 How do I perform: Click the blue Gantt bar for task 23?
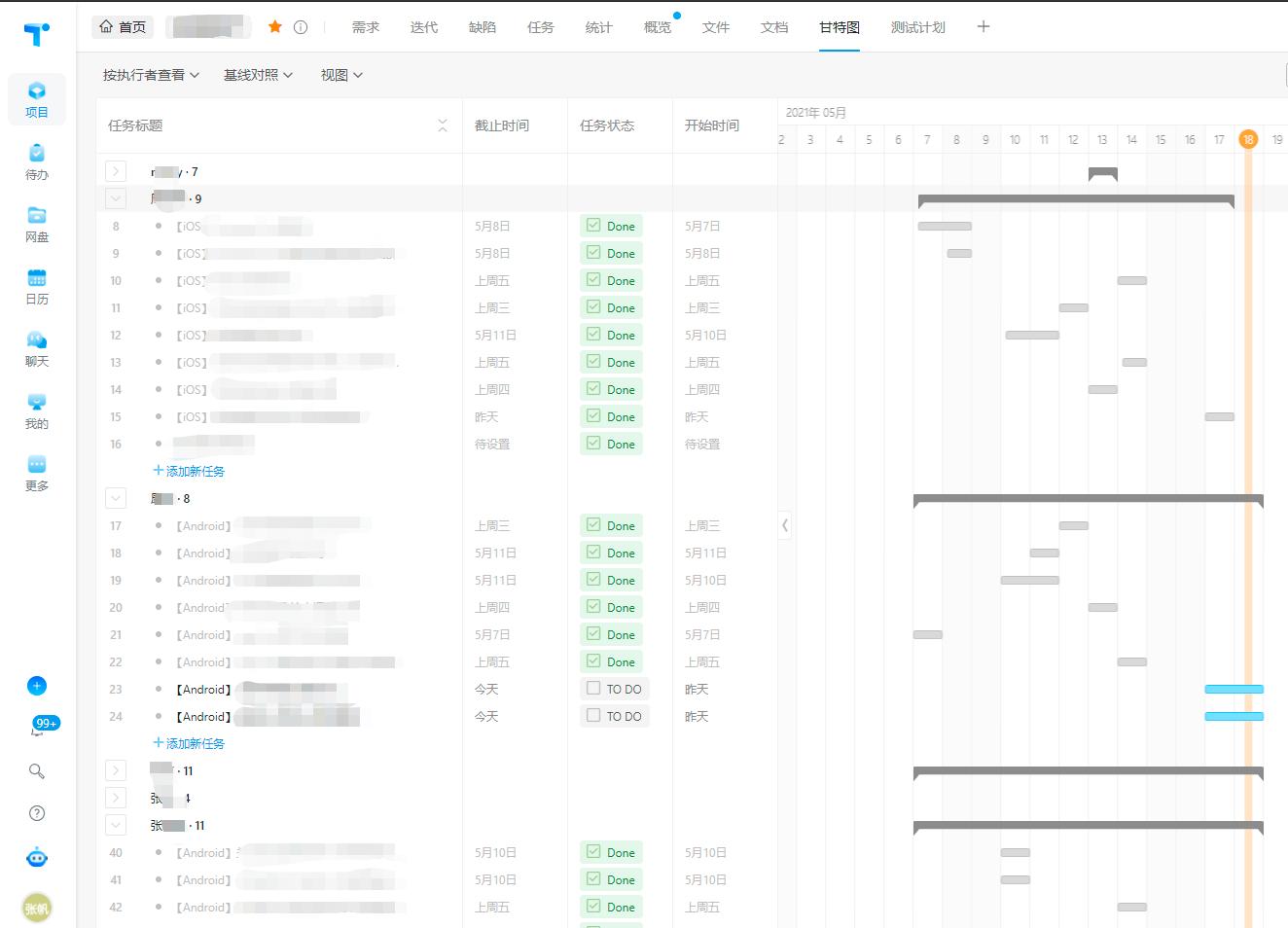pos(1233,689)
